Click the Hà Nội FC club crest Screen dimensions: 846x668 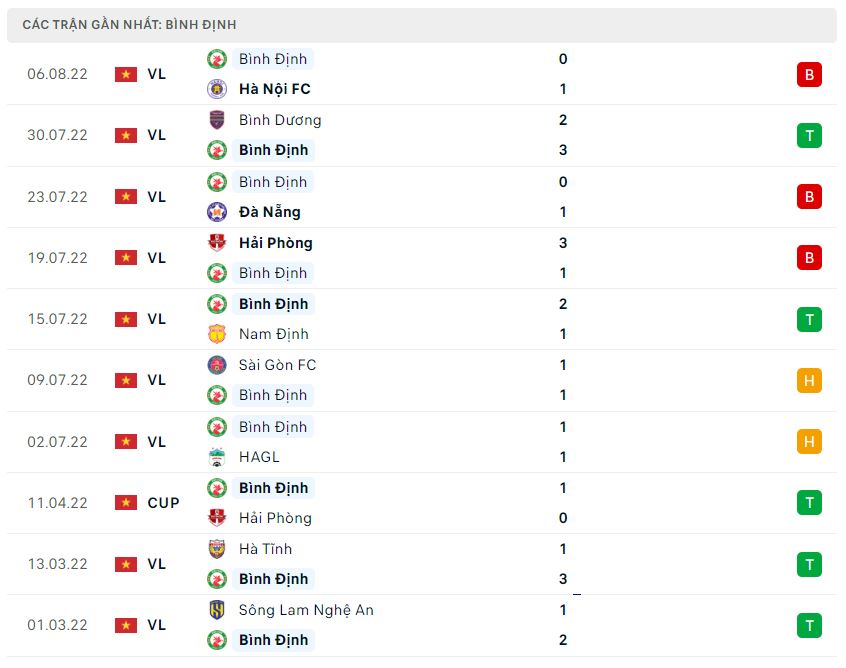coord(217,89)
